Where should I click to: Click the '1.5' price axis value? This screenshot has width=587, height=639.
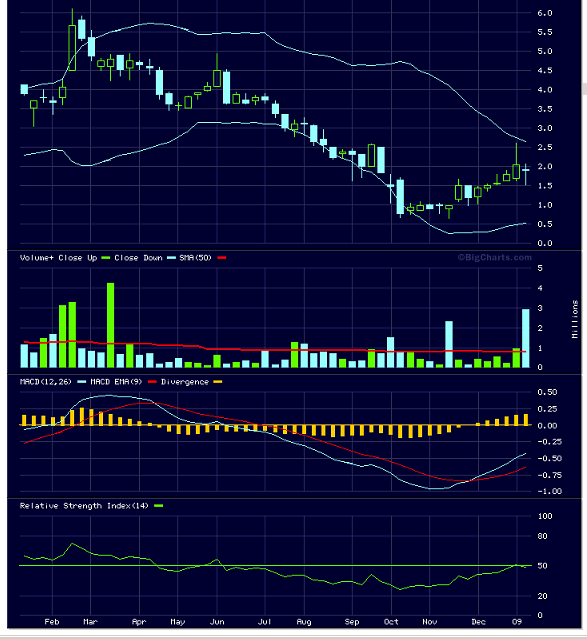click(x=545, y=186)
